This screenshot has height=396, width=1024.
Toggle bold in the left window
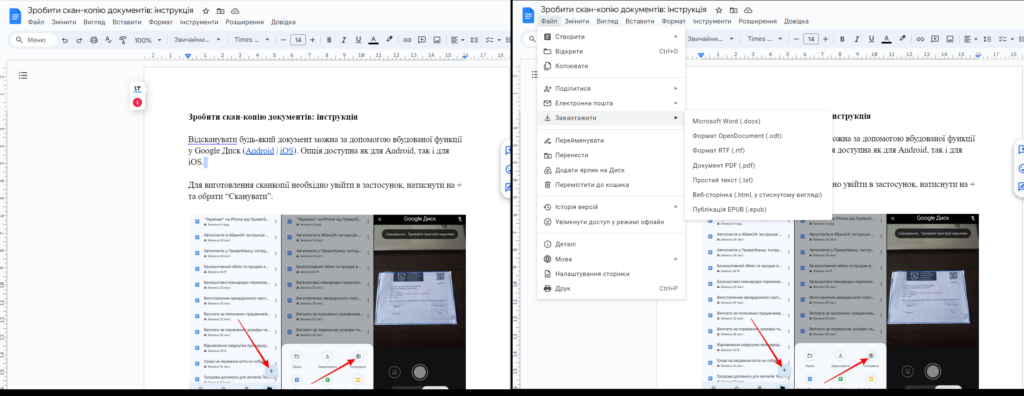pos(329,40)
